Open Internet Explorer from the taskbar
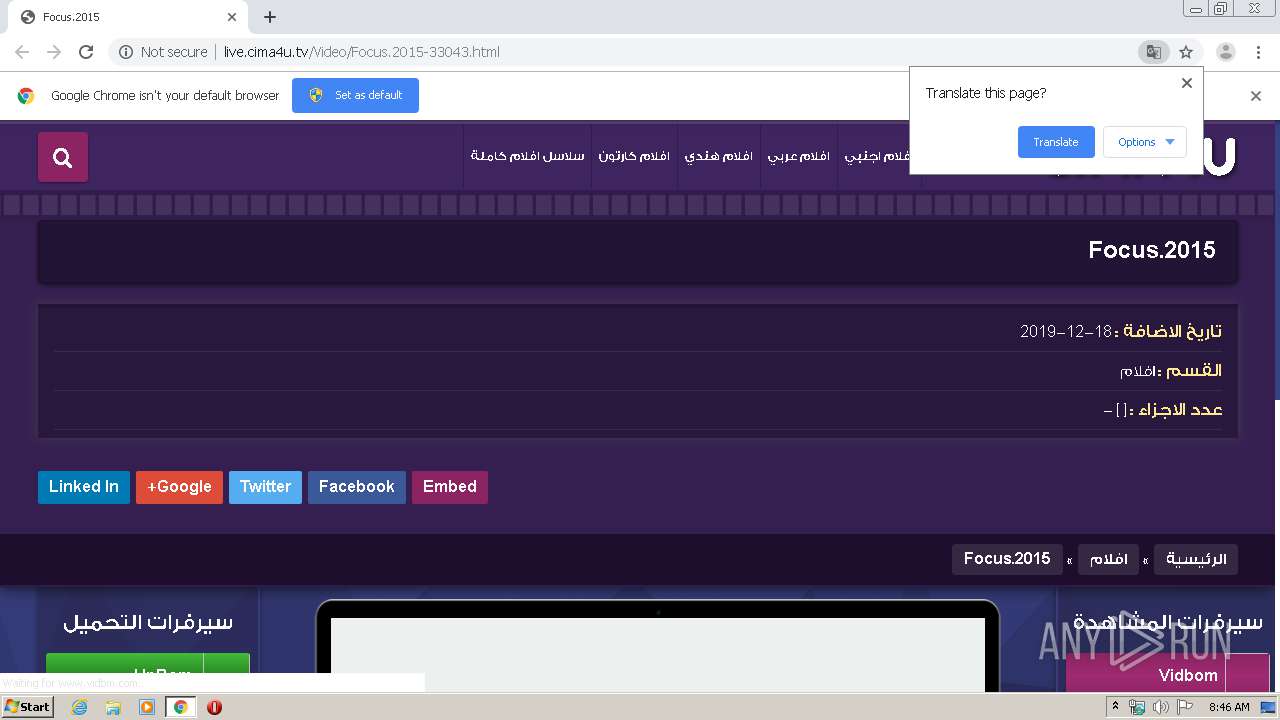The width and height of the screenshot is (1280, 720). tap(79, 707)
